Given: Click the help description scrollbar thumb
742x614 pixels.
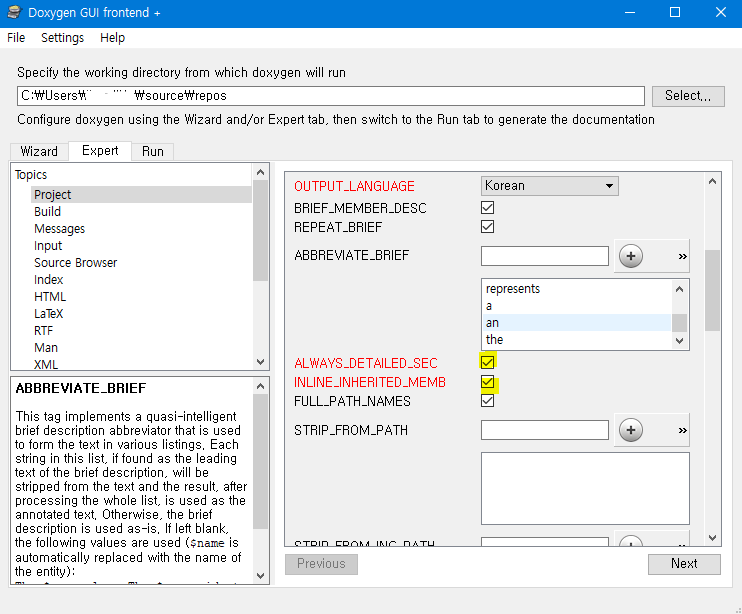Looking at the screenshot, I should tap(260, 461).
